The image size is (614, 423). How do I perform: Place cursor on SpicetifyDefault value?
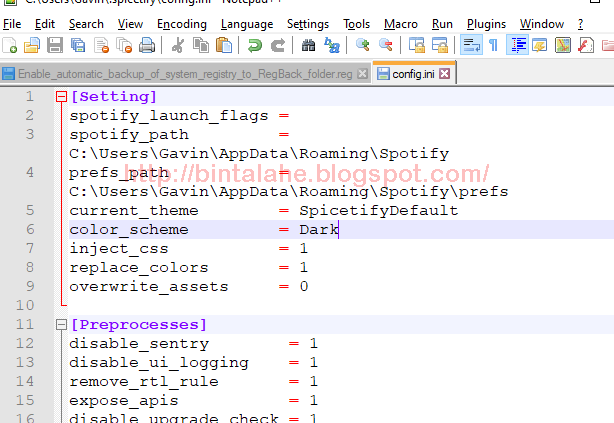tap(379, 210)
